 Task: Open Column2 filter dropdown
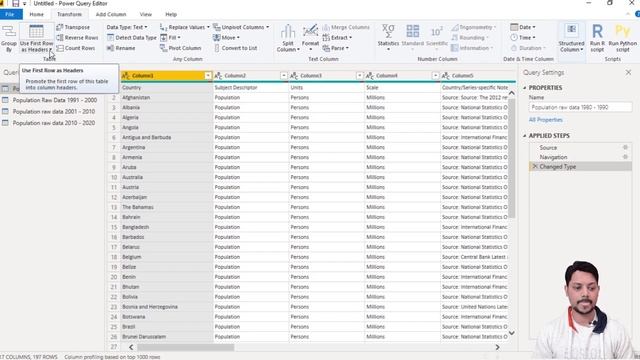click(284, 76)
